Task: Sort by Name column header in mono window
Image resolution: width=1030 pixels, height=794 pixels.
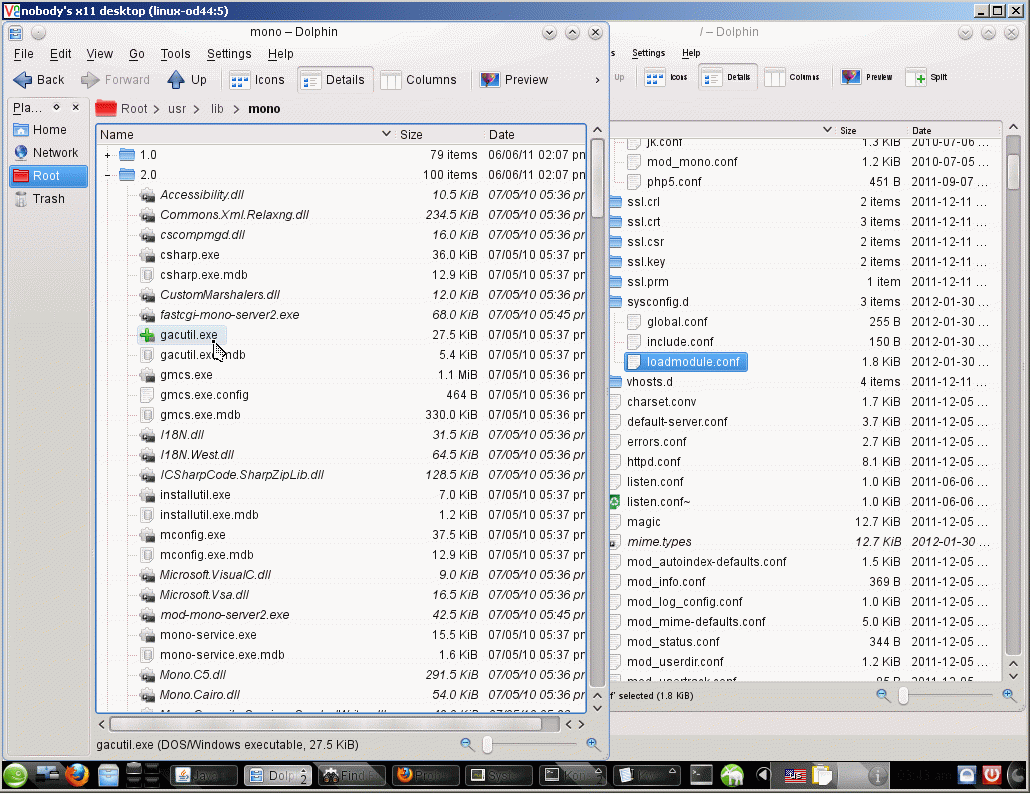Action: click(x=246, y=135)
